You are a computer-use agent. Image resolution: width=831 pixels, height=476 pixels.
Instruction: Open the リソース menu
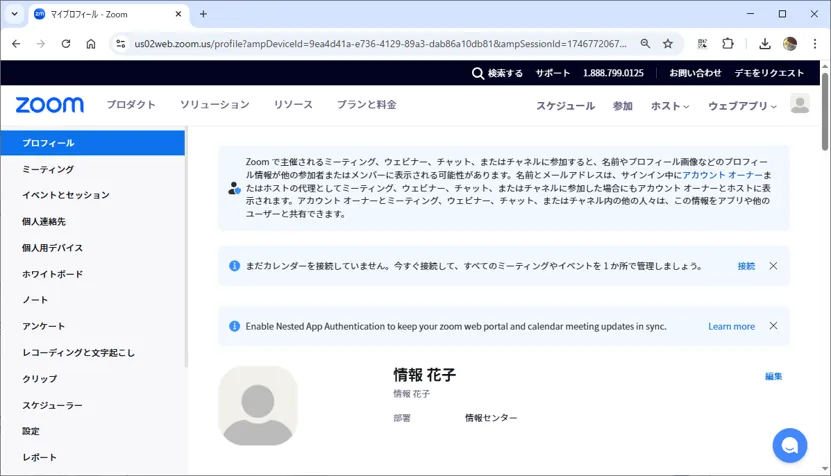click(293, 104)
